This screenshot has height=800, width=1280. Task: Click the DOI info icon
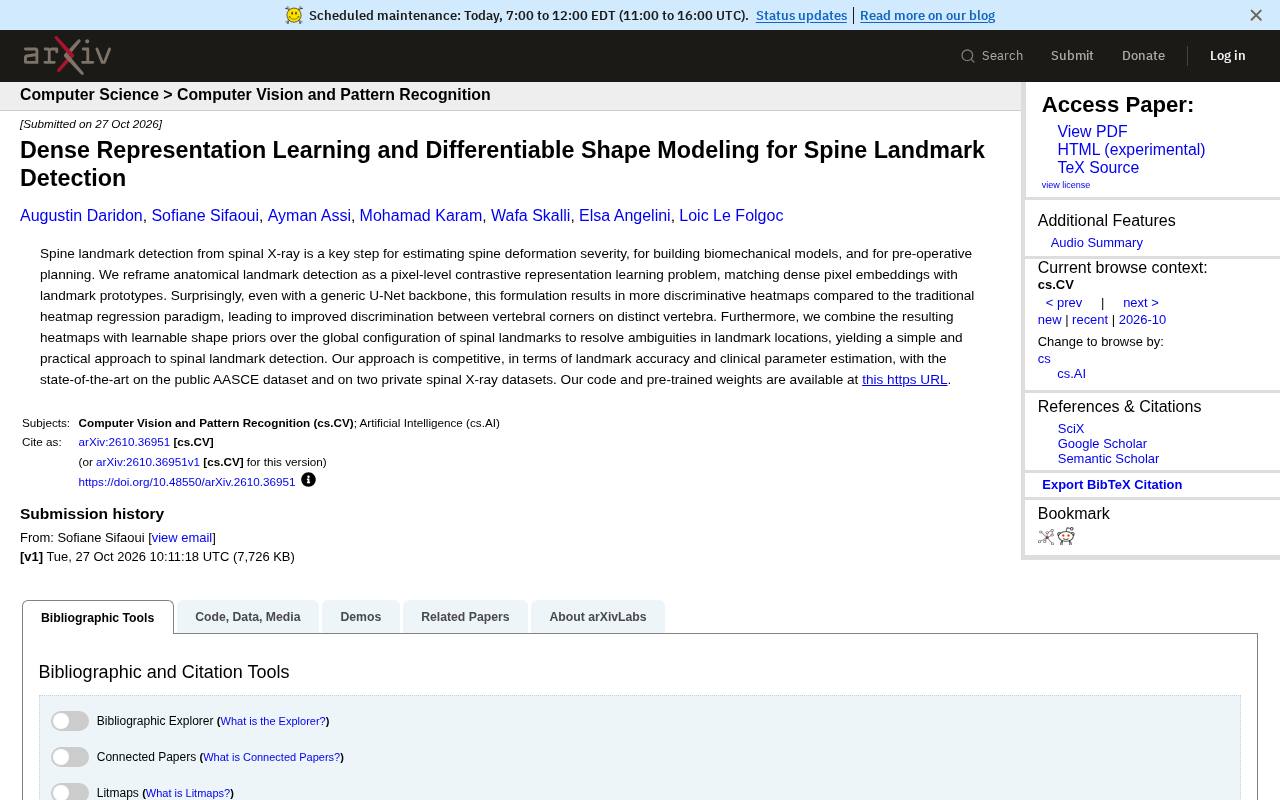[x=308, y=480]
